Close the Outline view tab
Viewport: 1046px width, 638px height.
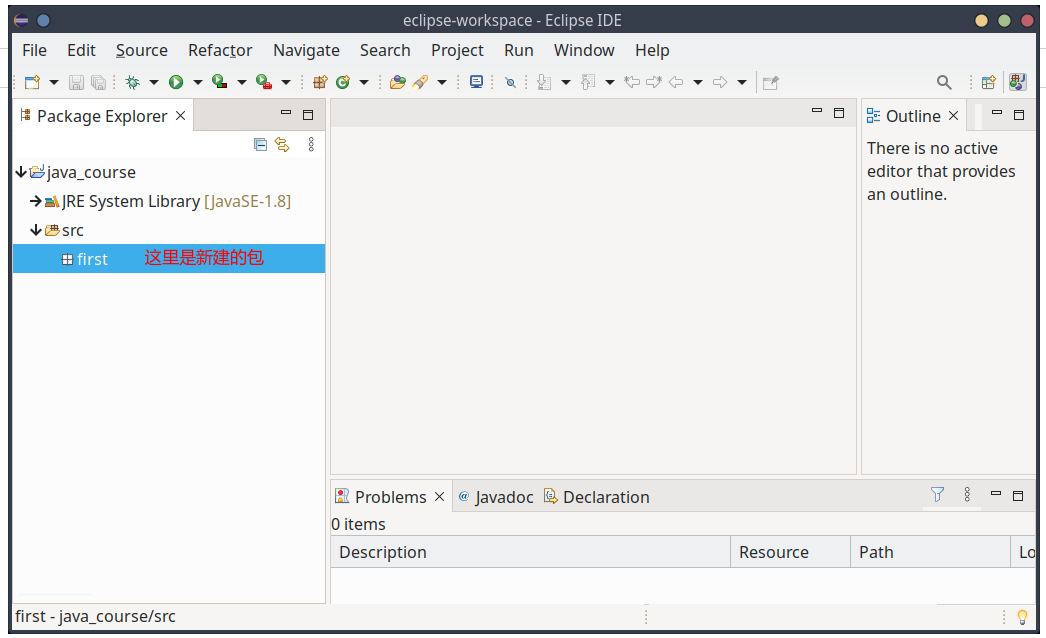[954, 116]
